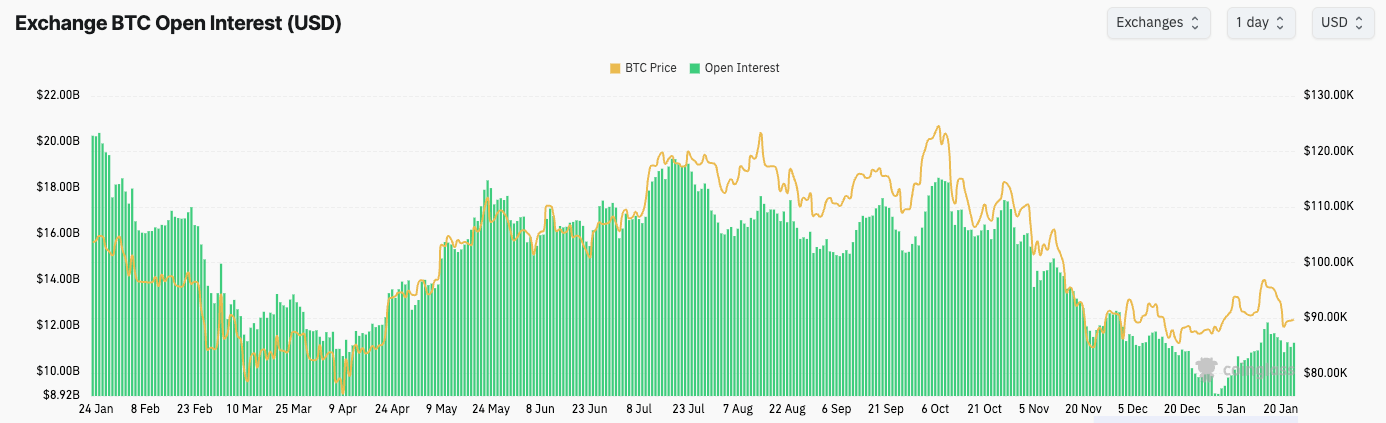Viewport: 1386px width, 423px height.
Task: Click the 24 Jan date label on x-axis
Action: coord(94,409)
